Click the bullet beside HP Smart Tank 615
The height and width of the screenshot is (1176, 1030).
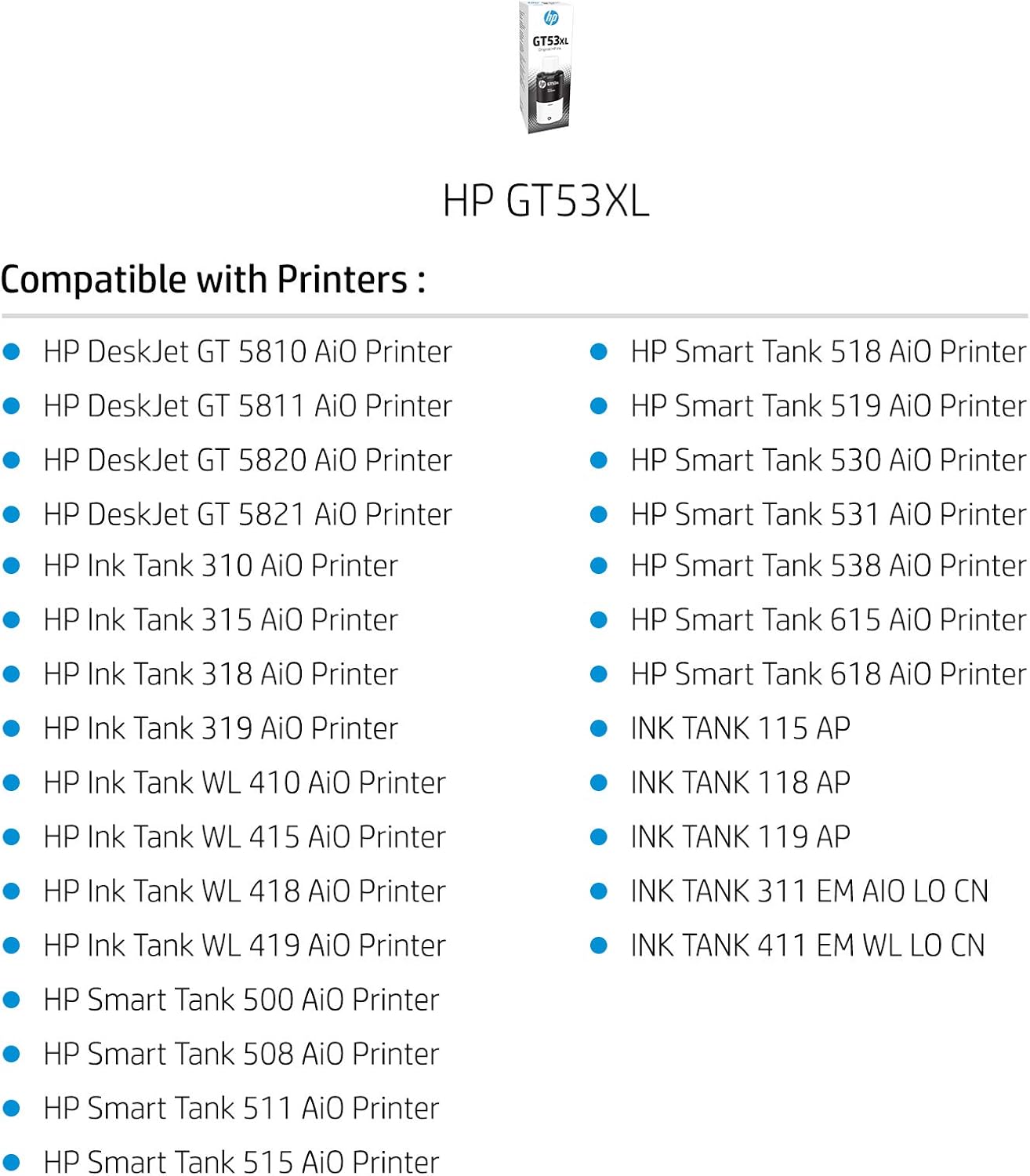click(599, 620)
